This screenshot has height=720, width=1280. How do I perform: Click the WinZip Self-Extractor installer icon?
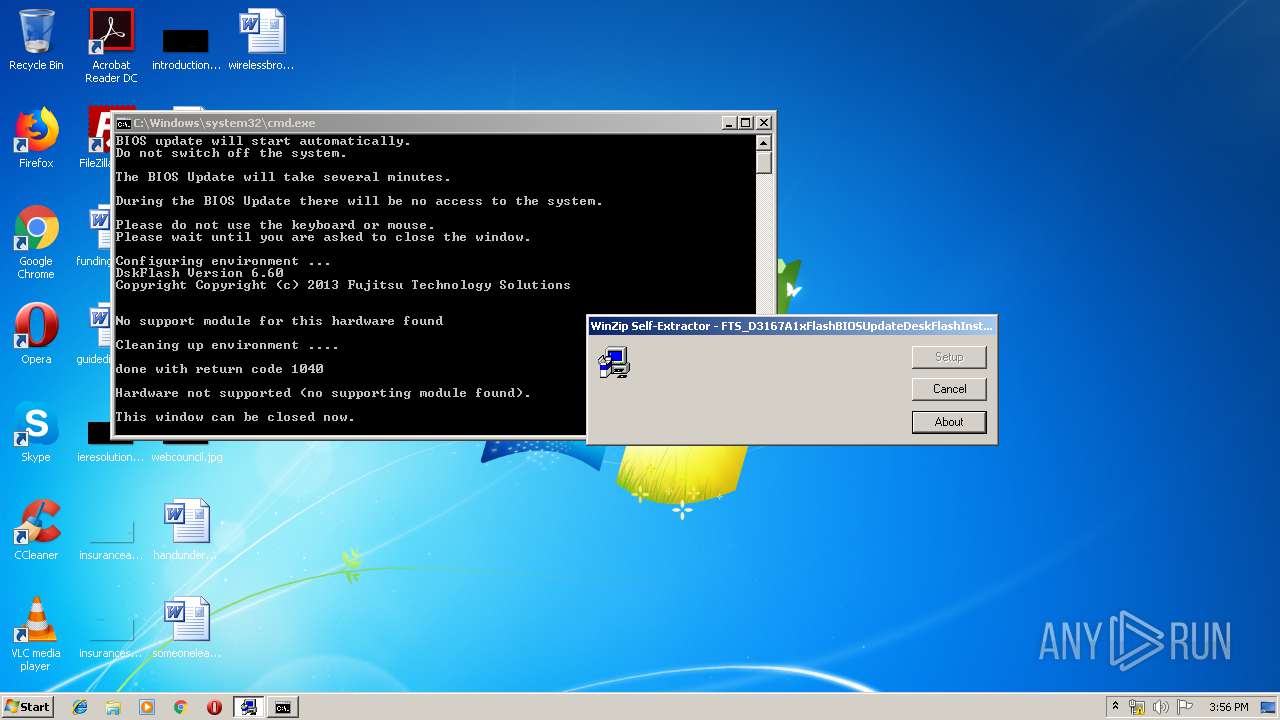[x=614, y=363]
